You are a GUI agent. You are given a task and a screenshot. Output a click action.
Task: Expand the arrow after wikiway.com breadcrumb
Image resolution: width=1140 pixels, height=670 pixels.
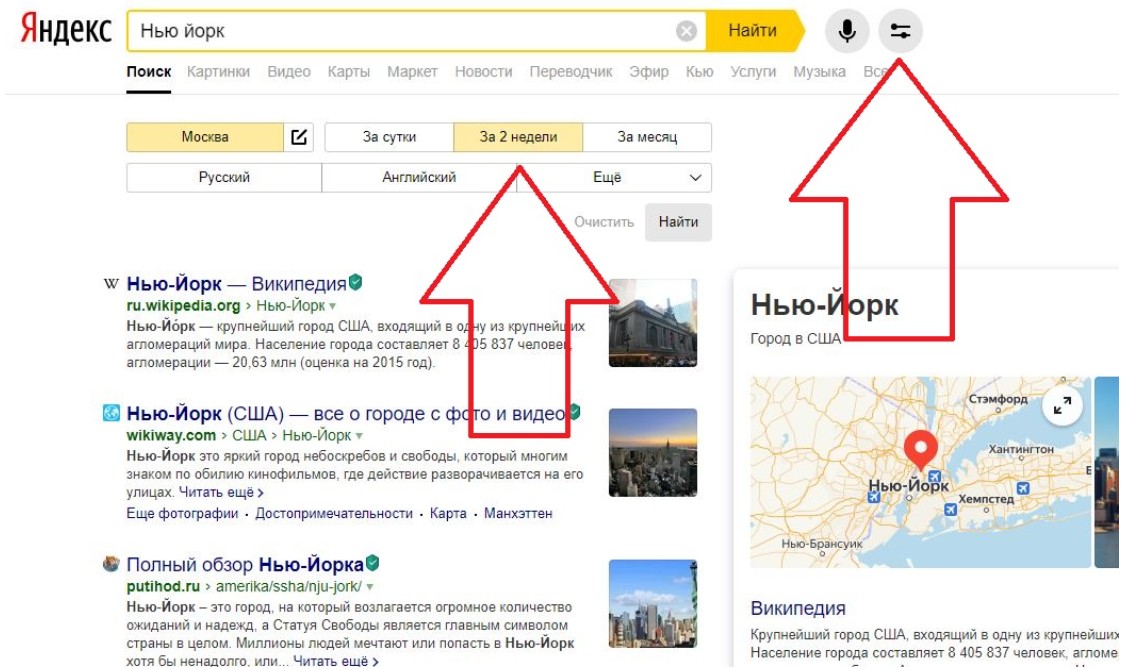(x=358, y=436)
